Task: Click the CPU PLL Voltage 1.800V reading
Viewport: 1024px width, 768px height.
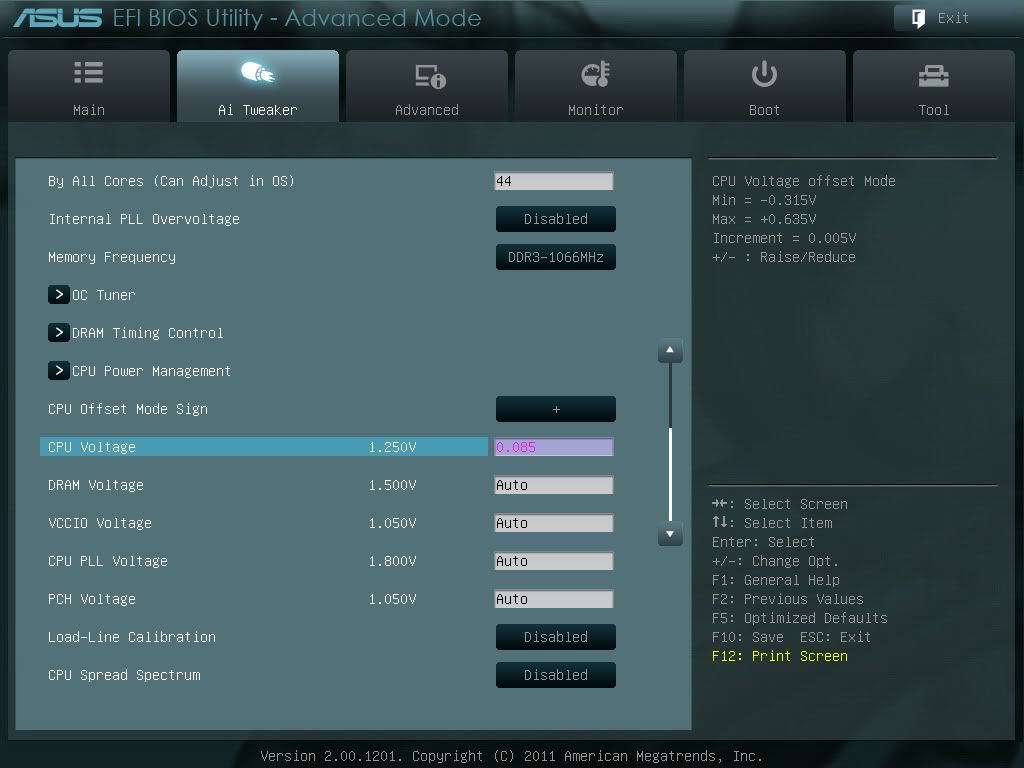Action: point(392,560)
